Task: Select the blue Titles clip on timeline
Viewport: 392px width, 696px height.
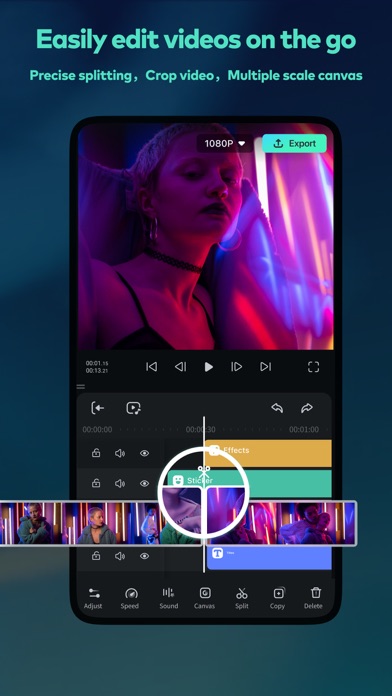Action: click(x=269, y=558)
